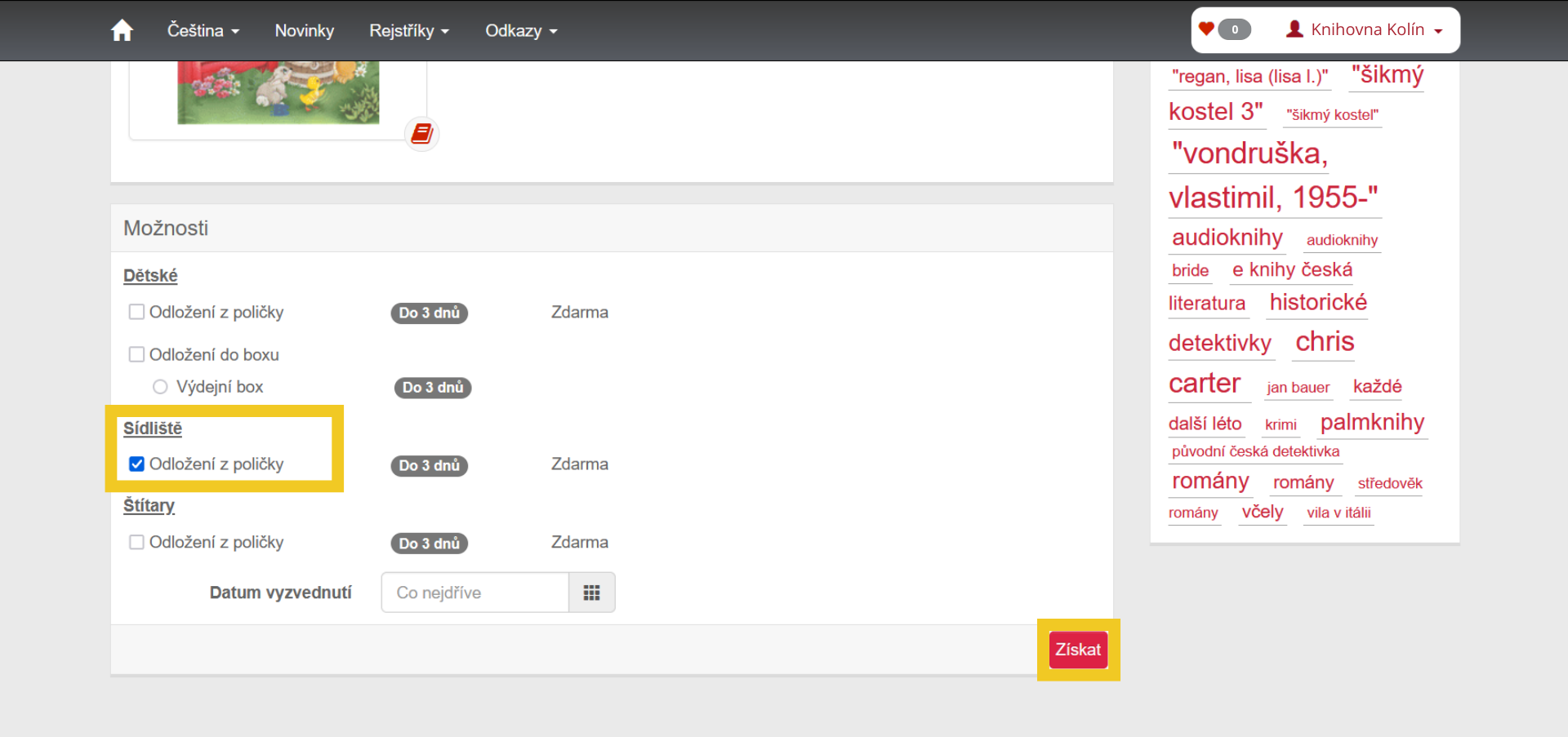Check the Odložení do boxu option
The width and height of the screenshot is (1568, 737).
pyautogui.click(x=137, y=354)
